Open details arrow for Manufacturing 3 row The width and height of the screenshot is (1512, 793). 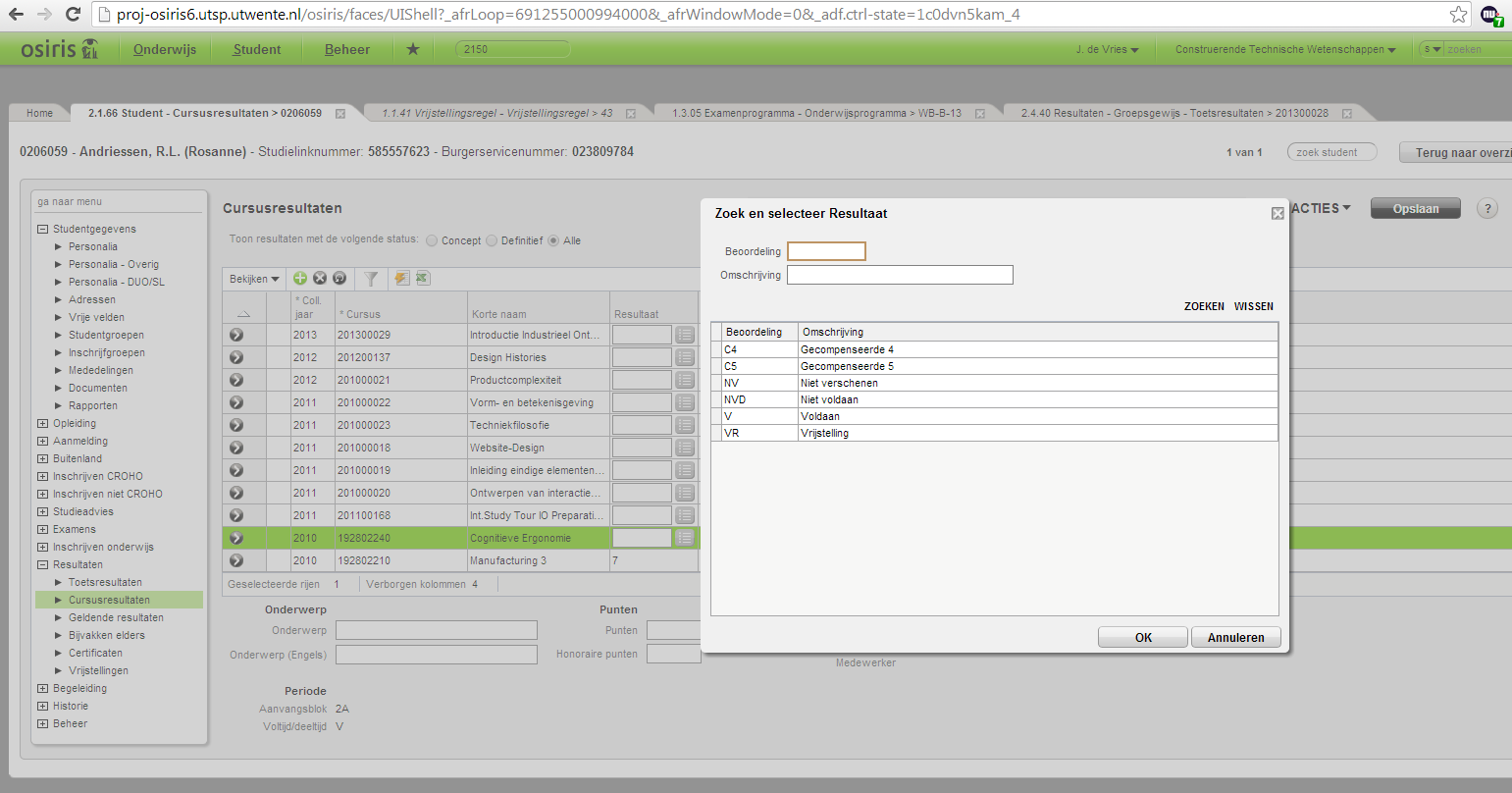[x=236, y=560]
